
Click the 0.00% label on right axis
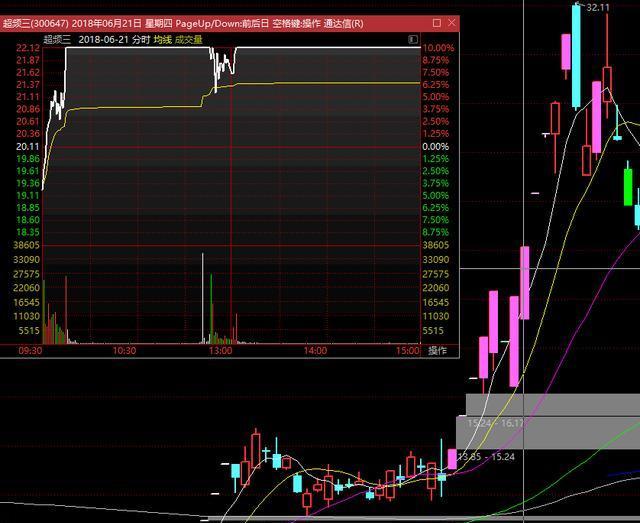[x=436, y=147]
